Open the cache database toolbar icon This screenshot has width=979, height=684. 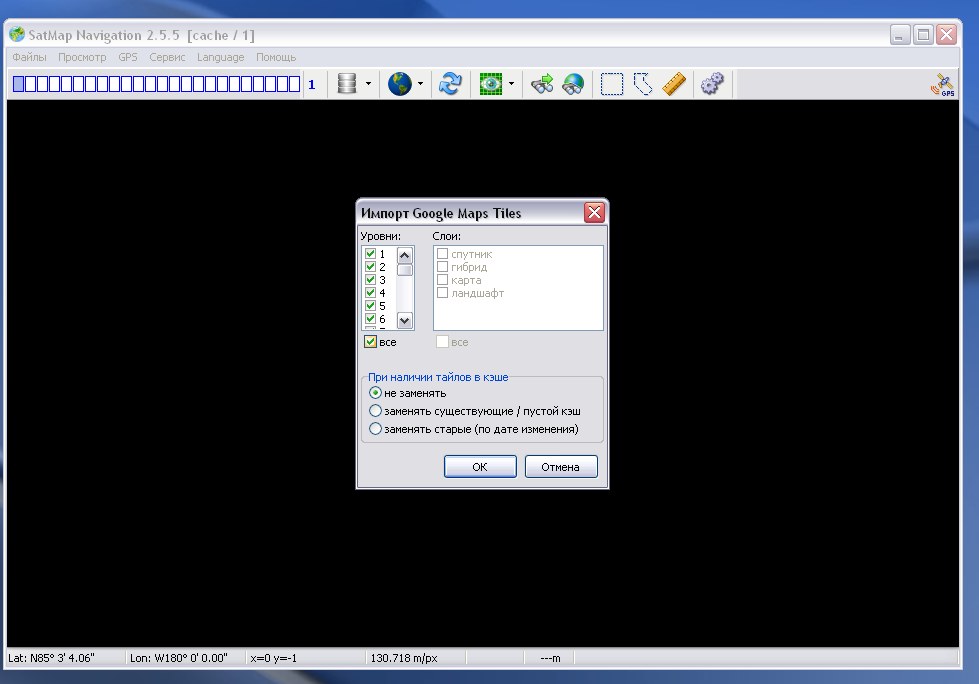[347, 84]
